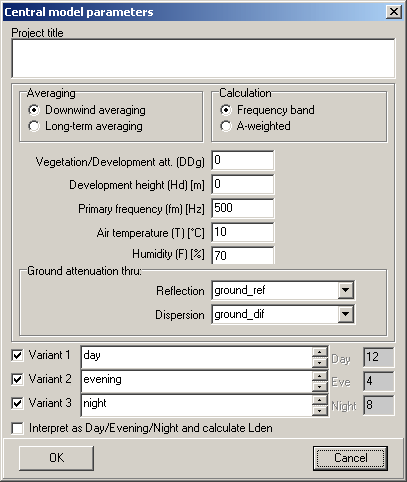Click the Air temperature field

point(243,232)
